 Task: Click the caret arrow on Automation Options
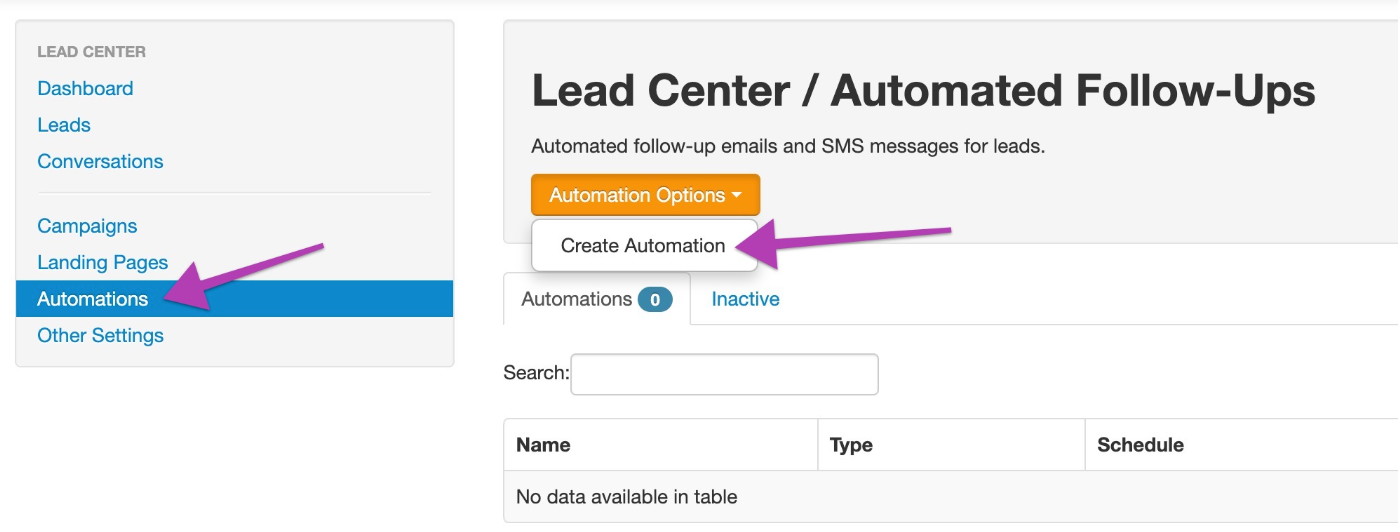(x=736, y=196)
